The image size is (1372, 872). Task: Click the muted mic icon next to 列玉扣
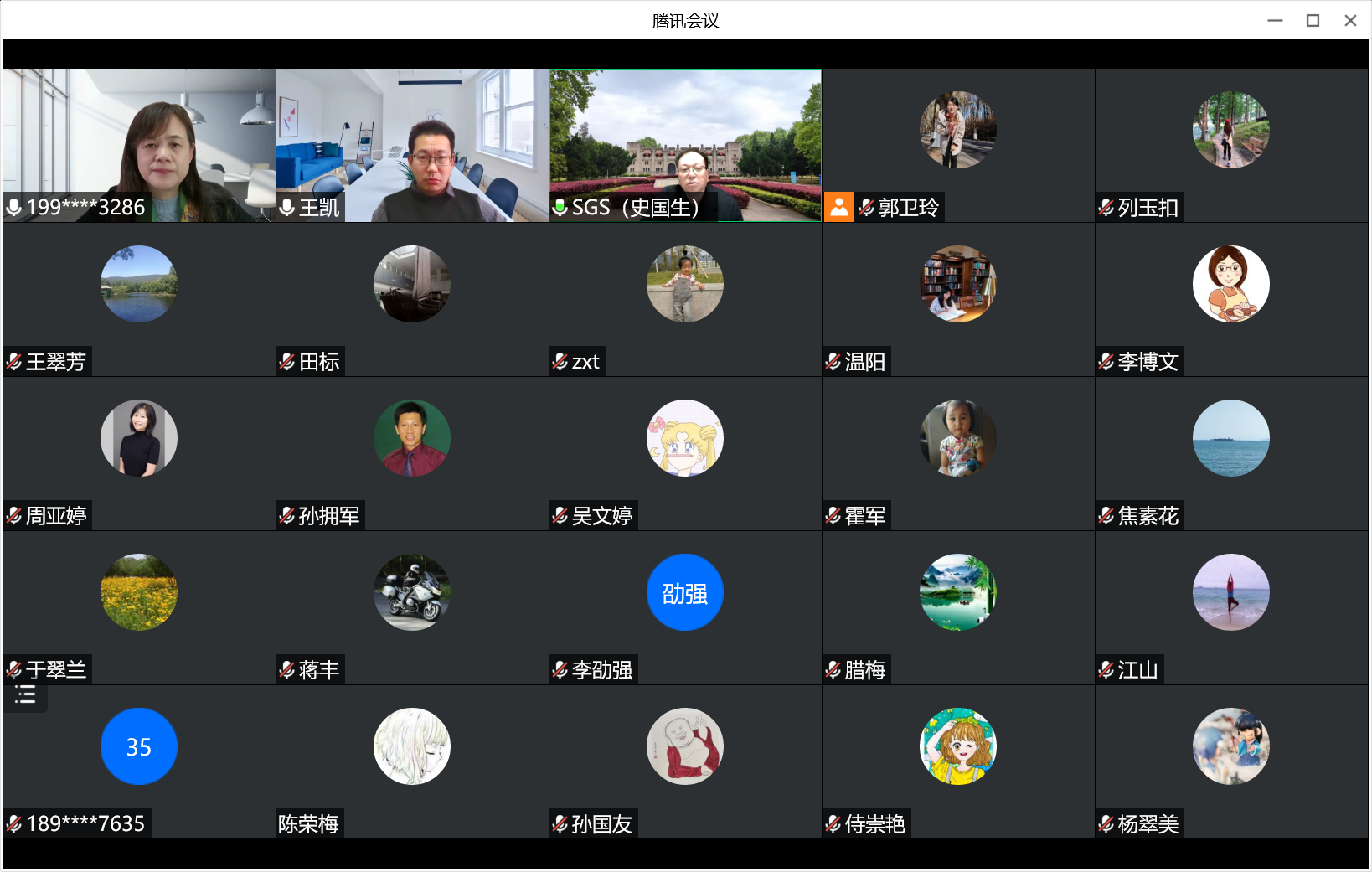(1106, 207)
